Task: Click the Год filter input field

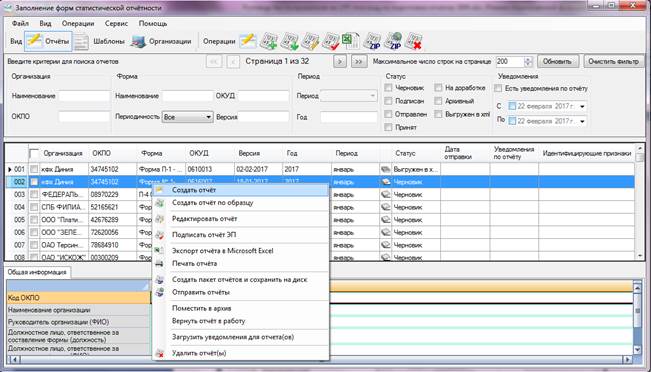Action: coord(349,117)
